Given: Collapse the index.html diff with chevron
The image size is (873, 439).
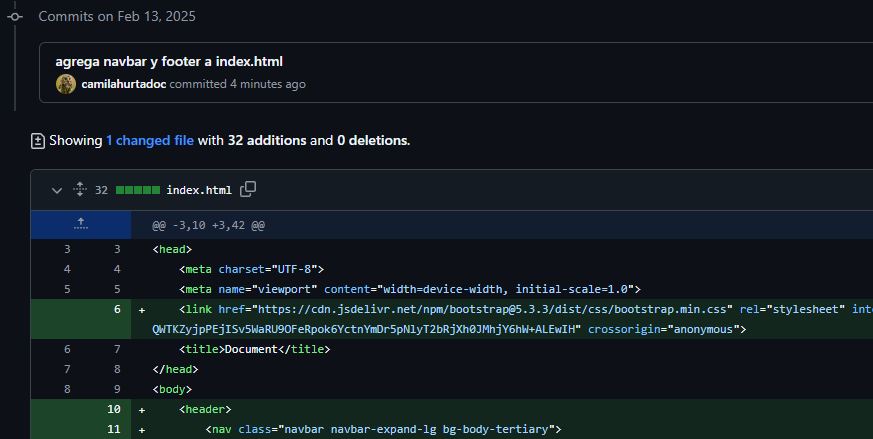Looking at the screenshot, I should (57, 191).
